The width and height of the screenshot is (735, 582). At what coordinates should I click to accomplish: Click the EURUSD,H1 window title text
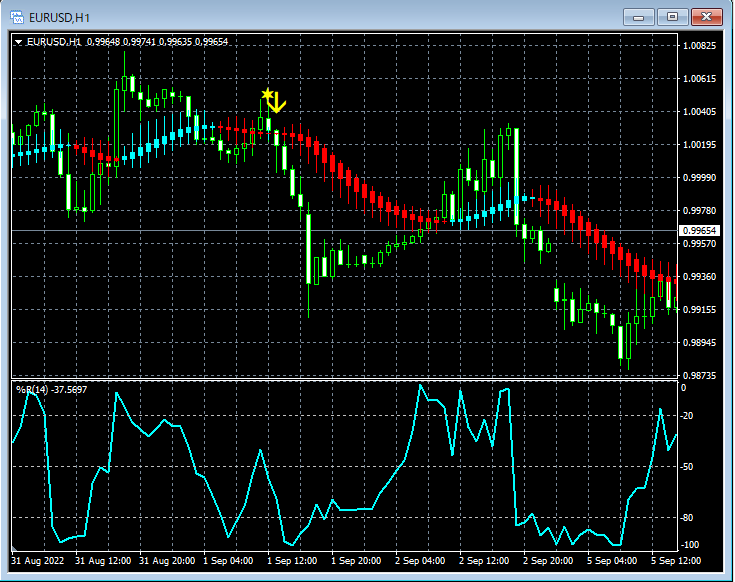pyautogui.click(x=59, y=18)
